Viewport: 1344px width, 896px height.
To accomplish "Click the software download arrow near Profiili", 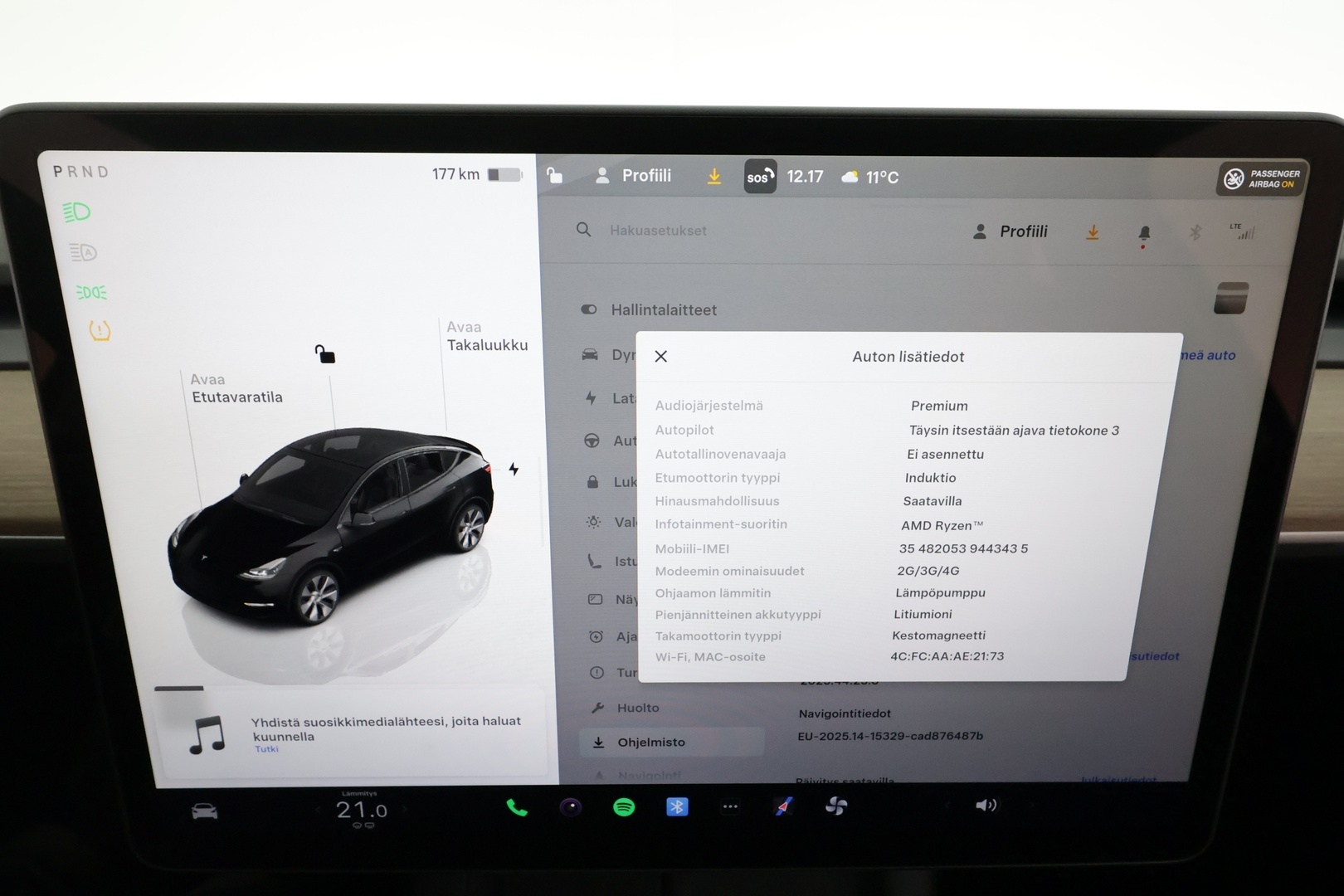I will [x=1093, y=232].
